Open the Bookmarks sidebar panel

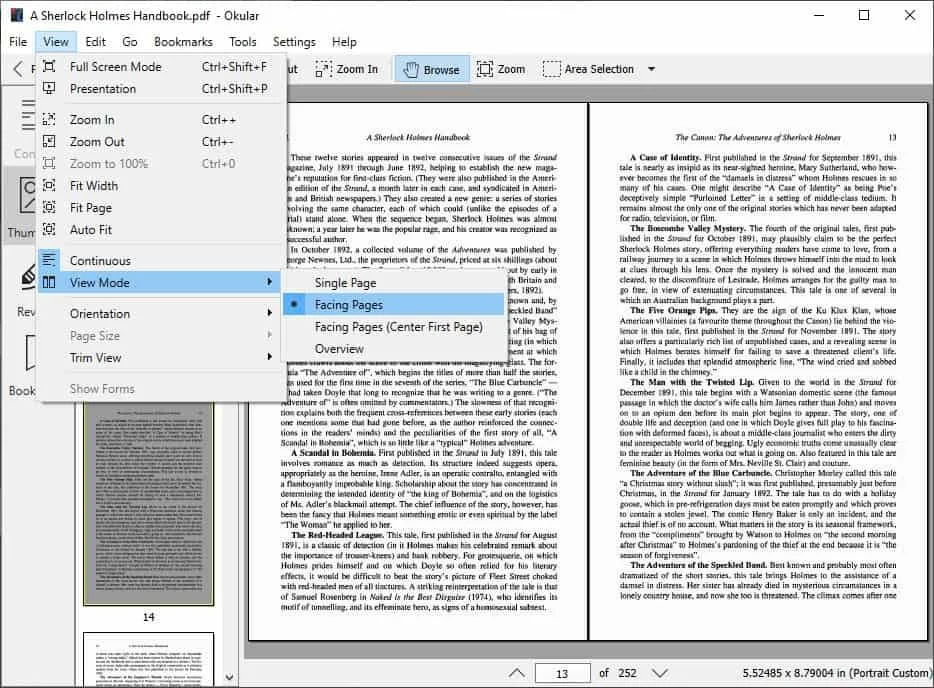pos(22,365)
